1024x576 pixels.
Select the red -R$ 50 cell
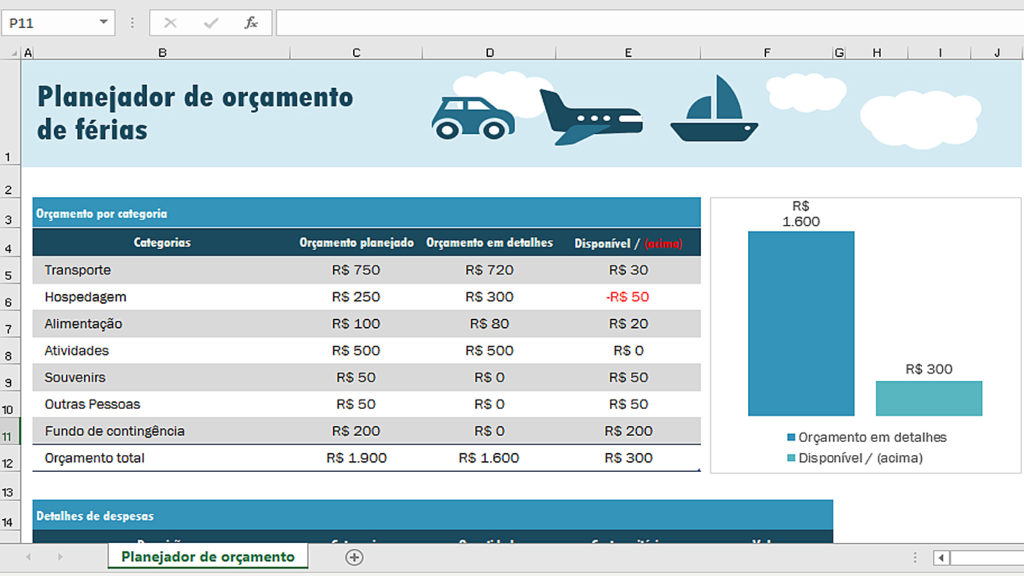point(627,297)
